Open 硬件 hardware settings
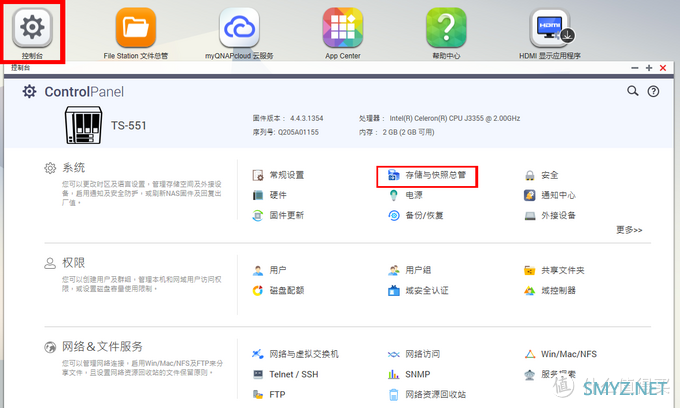The height and width of the screenshot is (408, 680). [270, 195]
